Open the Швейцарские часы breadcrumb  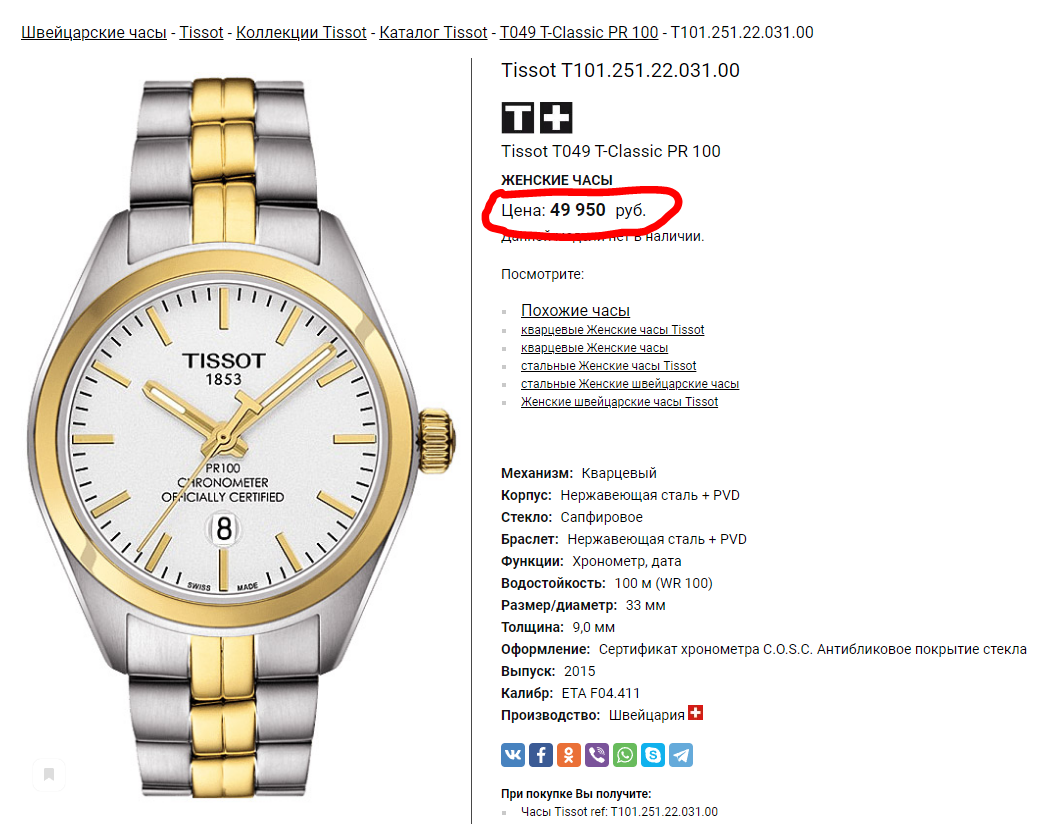click(x=93, y=32)
